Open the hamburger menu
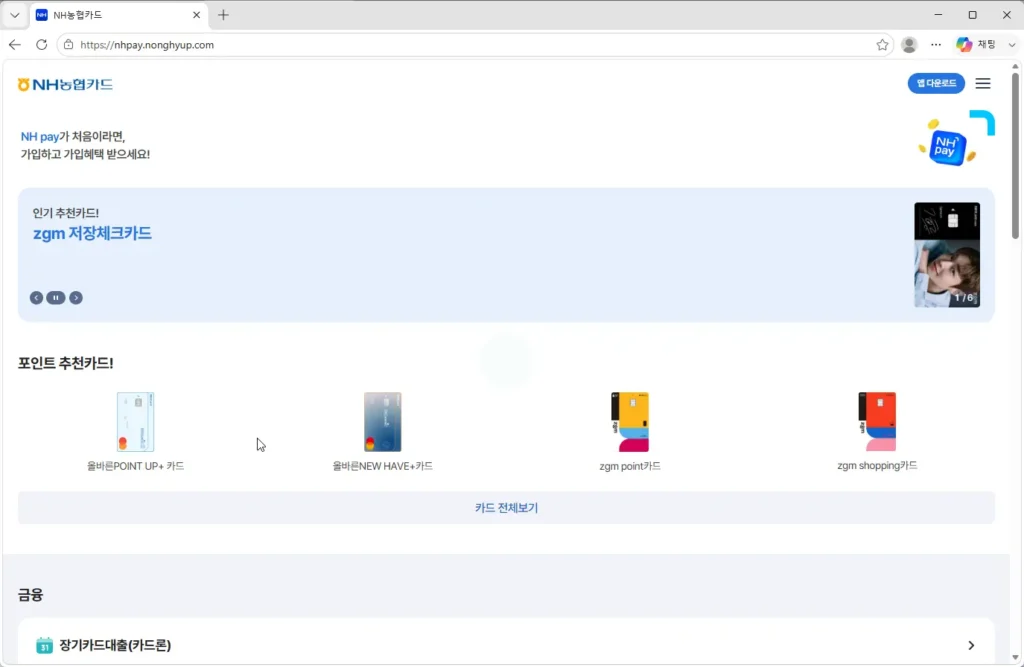Screen dimensions: 1024x667 [x=983, y=84]
